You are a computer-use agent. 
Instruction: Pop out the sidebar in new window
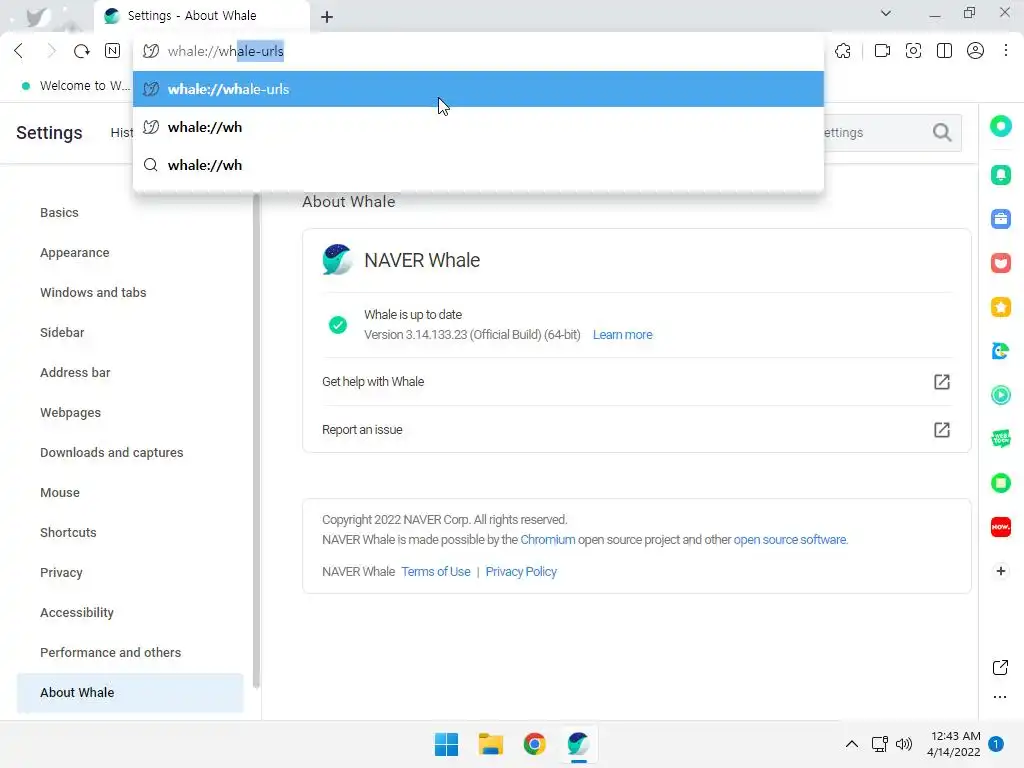1000,667
